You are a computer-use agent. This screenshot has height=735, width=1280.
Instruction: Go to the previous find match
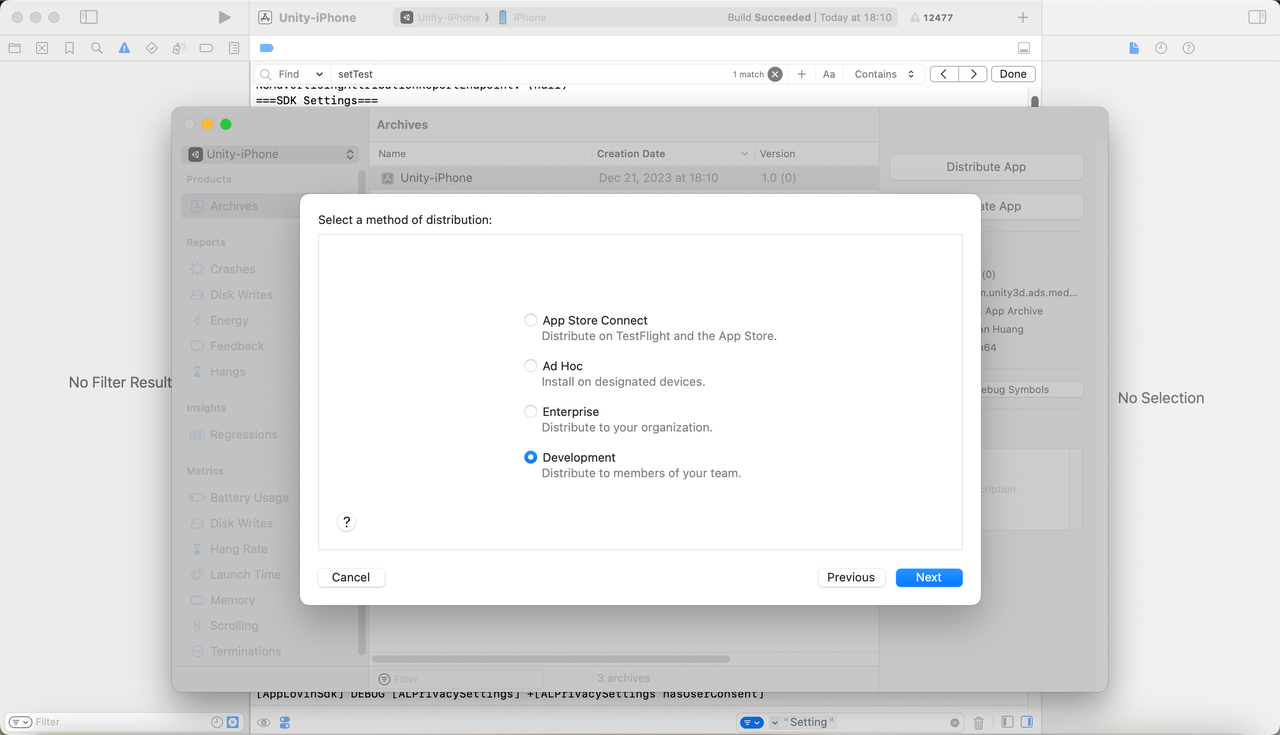click(944, 74)
